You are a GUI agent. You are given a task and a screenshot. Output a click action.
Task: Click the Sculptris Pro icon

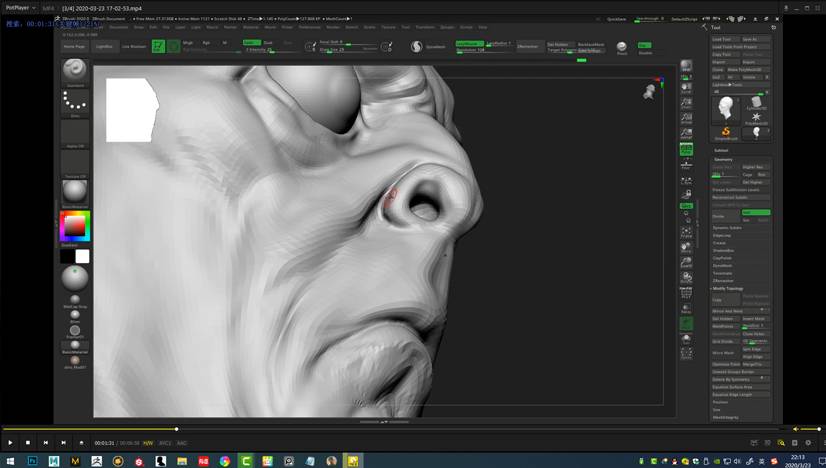[x=416, y=46]
